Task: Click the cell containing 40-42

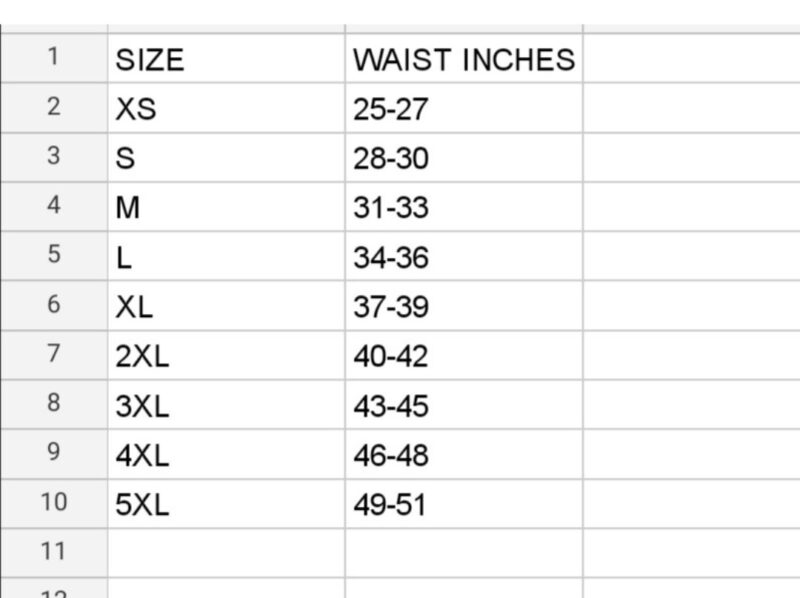Action: [x=463, y=356]
